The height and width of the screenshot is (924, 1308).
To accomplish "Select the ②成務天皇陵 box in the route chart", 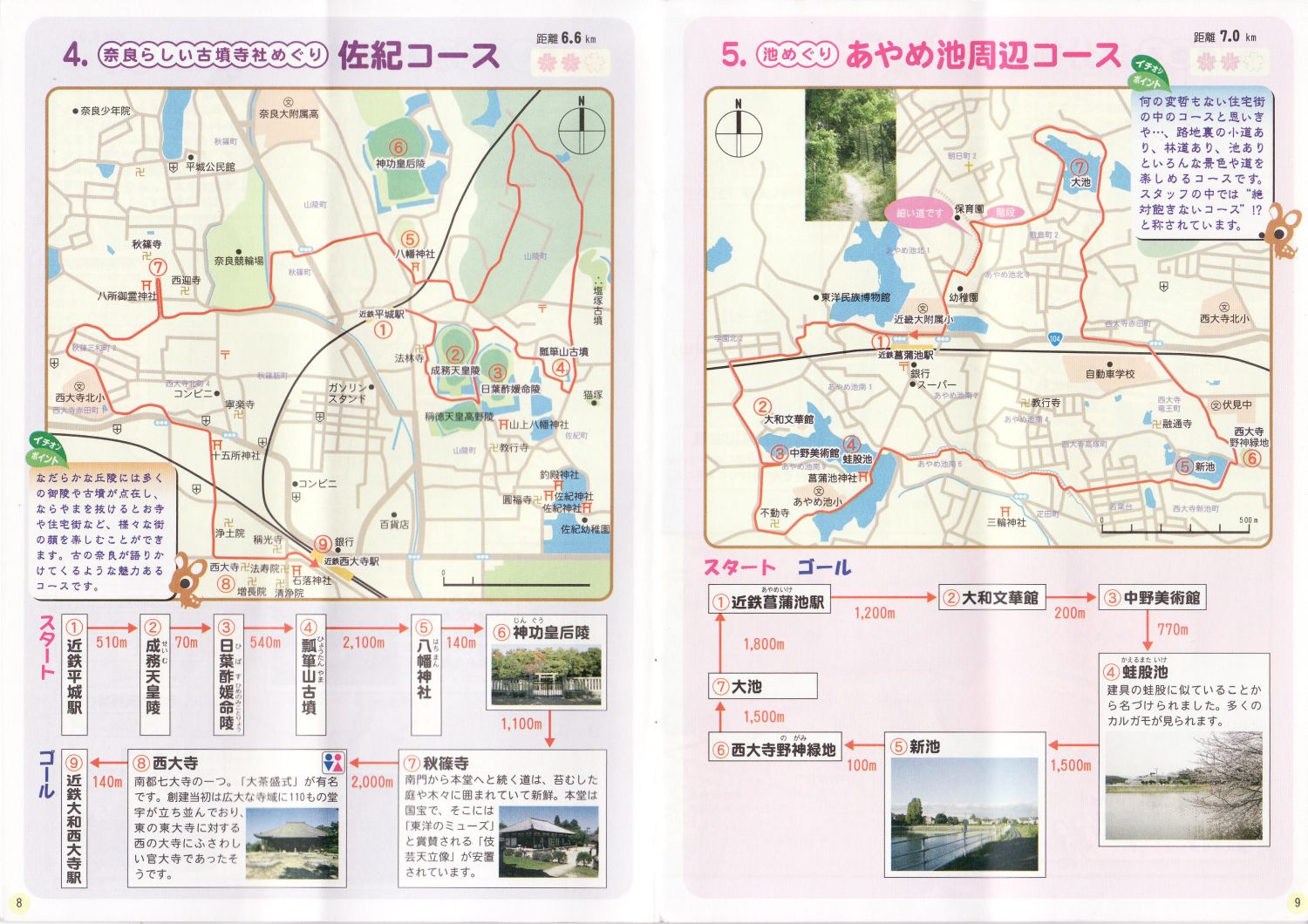I will point(153,676).
